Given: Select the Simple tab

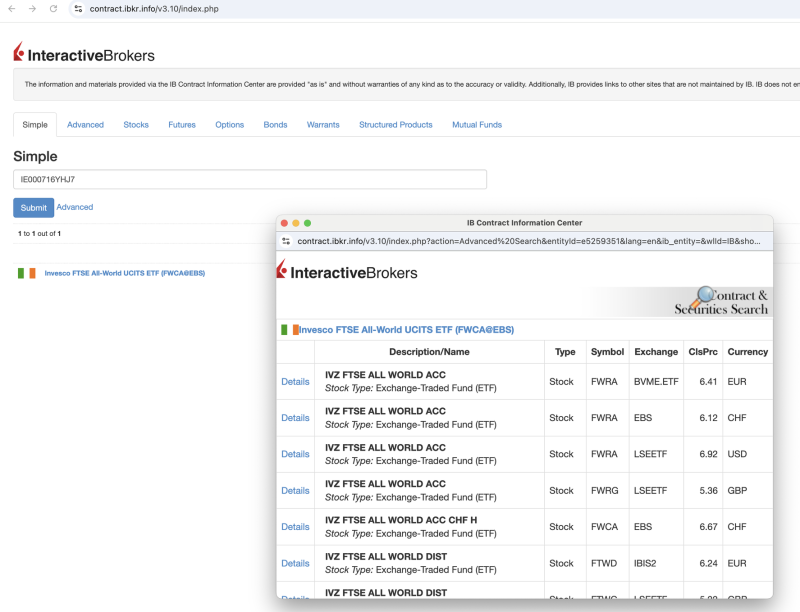Looking at the screenshot, I should point(35,125).
